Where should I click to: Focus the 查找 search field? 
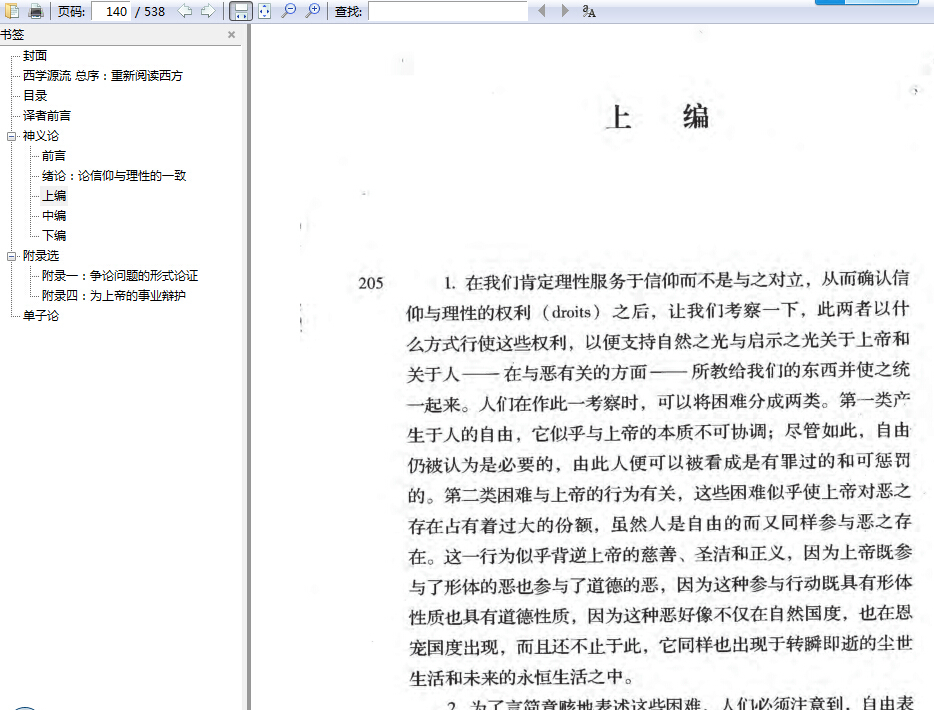tap(448, 11)
